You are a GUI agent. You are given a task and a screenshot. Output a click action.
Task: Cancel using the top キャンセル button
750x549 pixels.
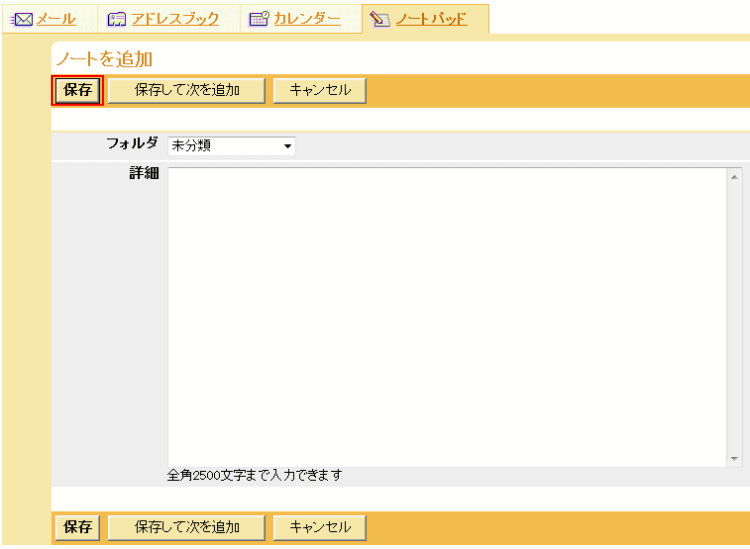pyautogui.click(x=320, y=90)
